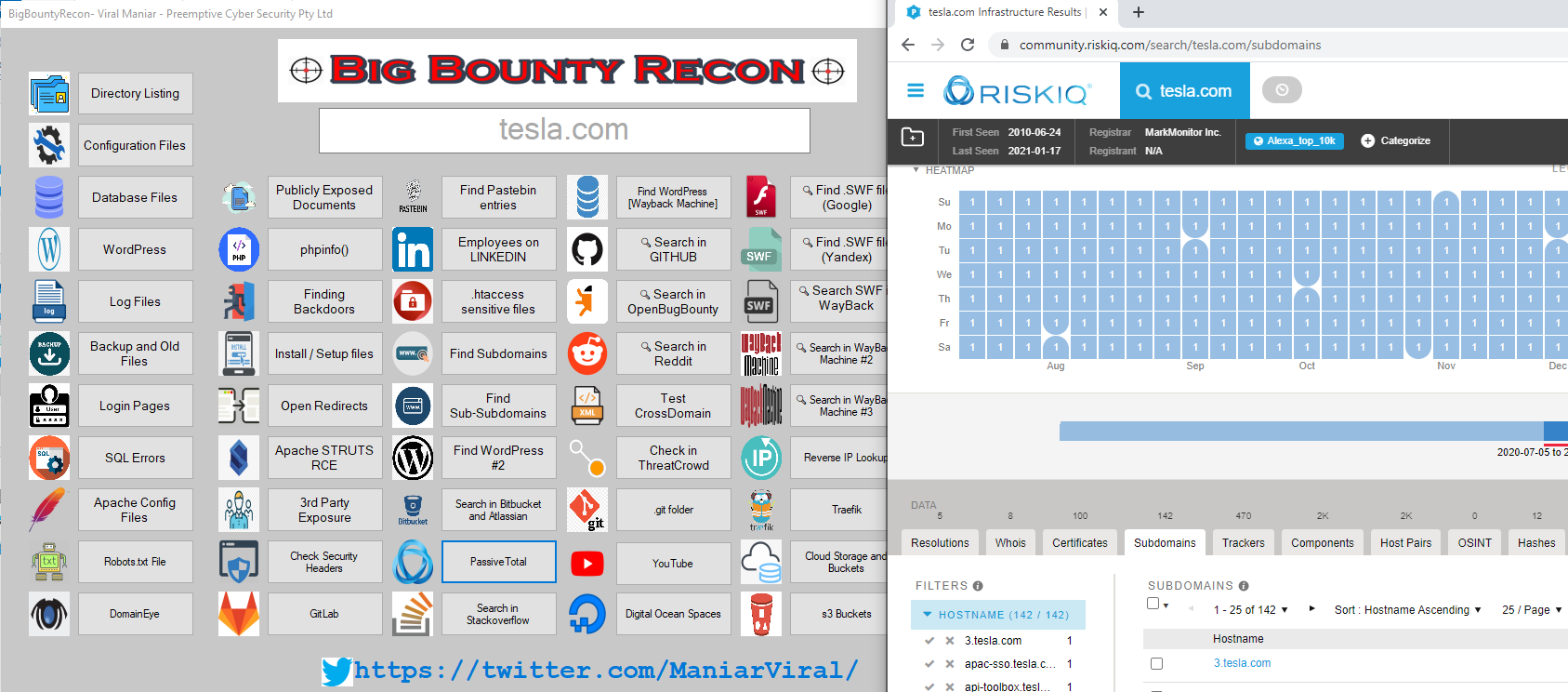
Task: Switch to the Certificates tab
Action: pos(1080,543)
